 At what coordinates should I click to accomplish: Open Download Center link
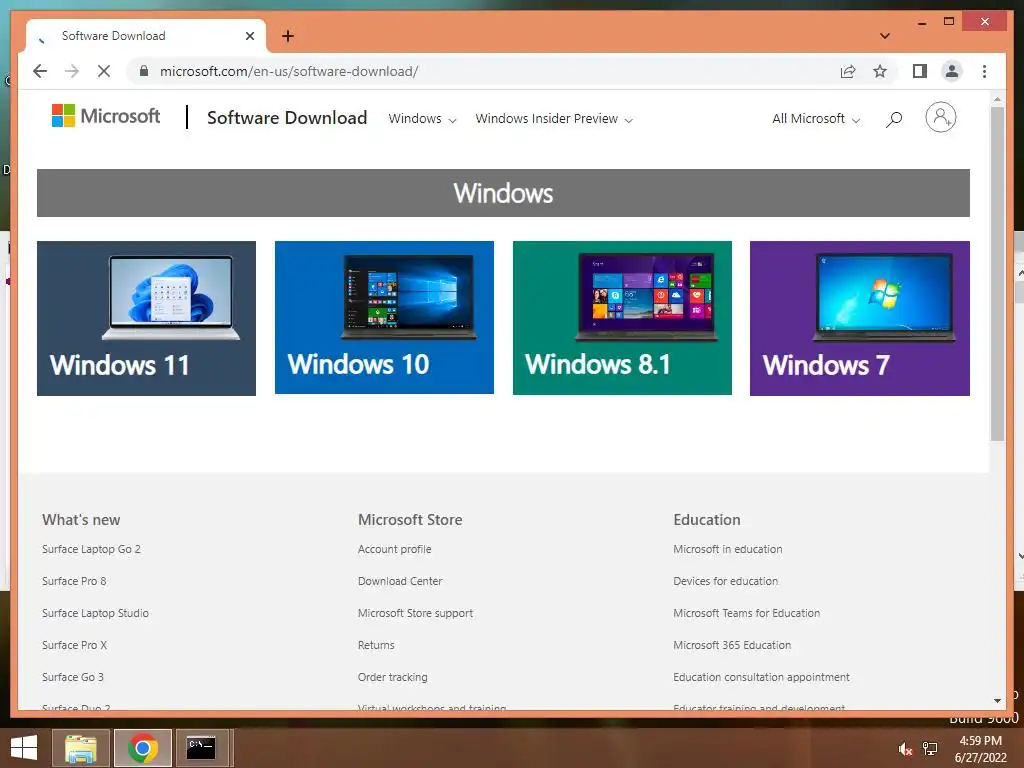(x=400, y=581)
